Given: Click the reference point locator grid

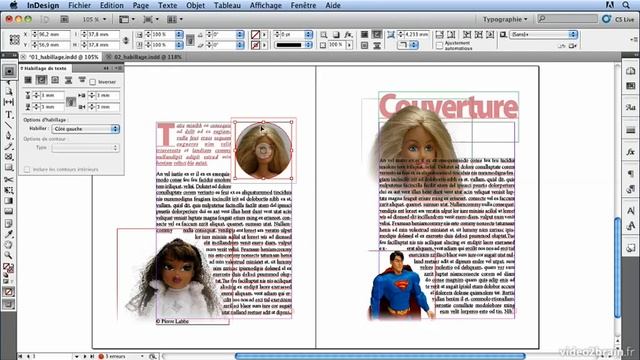Looking at the screenshot, I should 14,40.
